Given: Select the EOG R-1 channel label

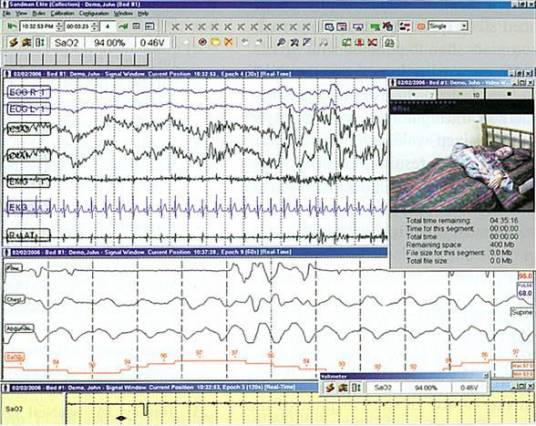Looking at the screenshot, I should coord(29,92).
